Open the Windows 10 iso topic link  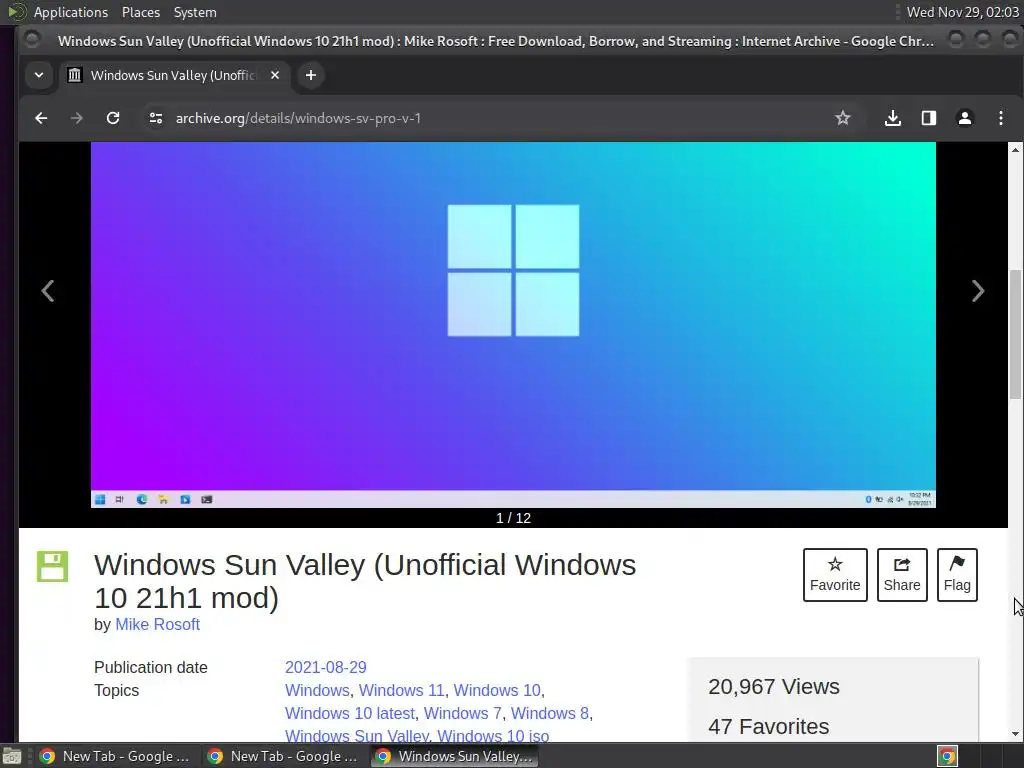tap(493, 735)
